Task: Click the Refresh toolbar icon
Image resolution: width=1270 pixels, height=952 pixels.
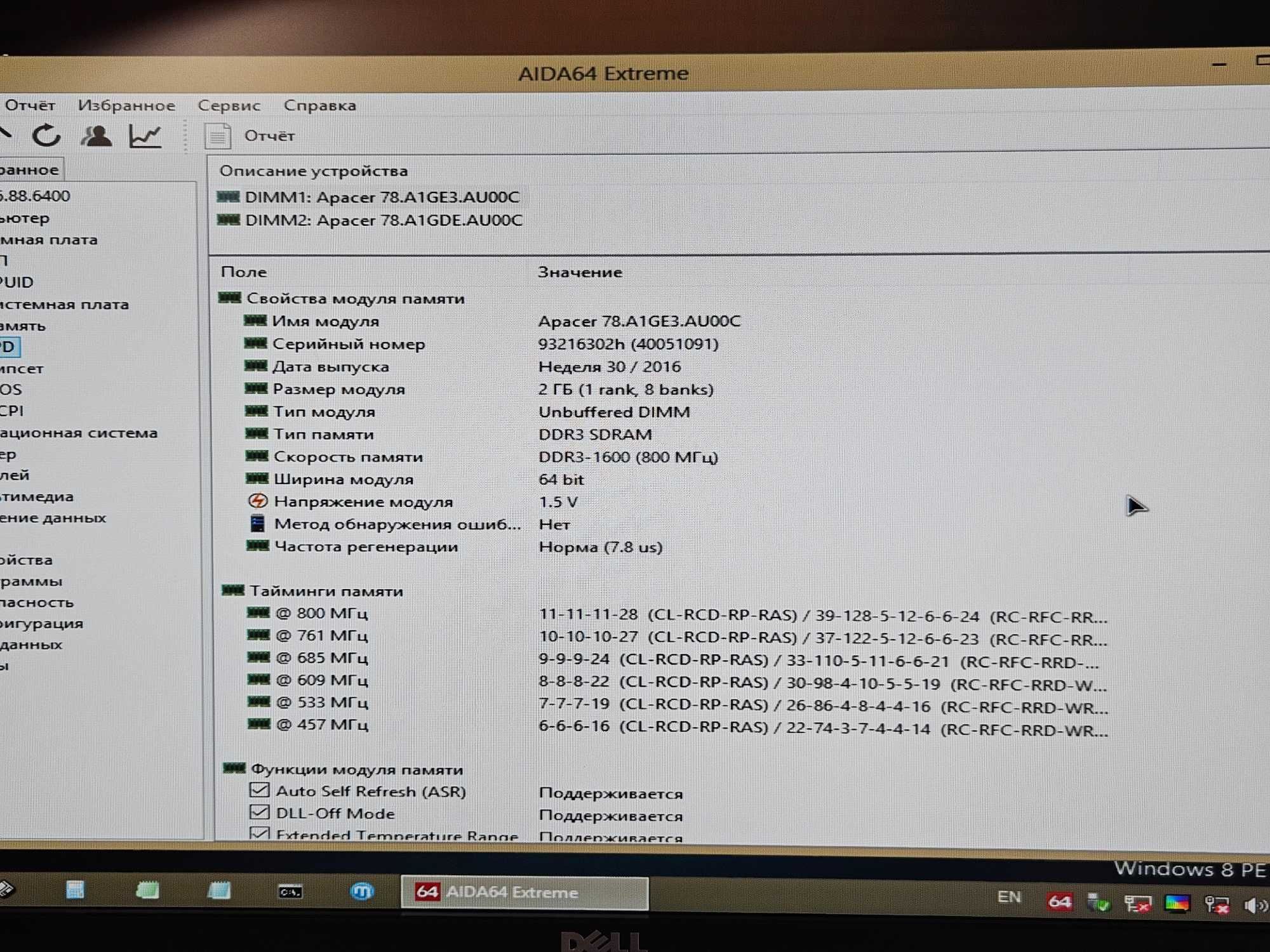Action: (x=46, y=135)
